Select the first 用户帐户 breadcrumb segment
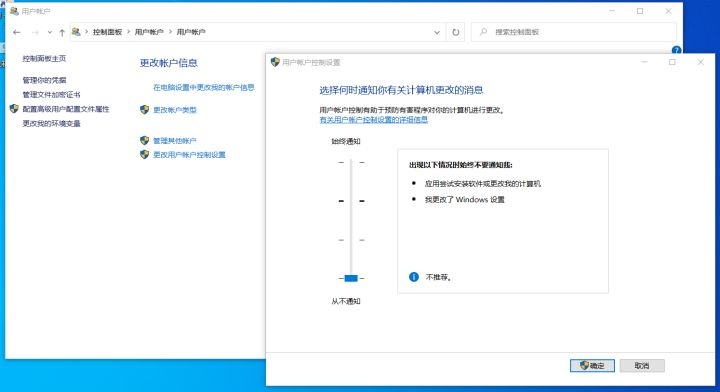 coord(149,32)
